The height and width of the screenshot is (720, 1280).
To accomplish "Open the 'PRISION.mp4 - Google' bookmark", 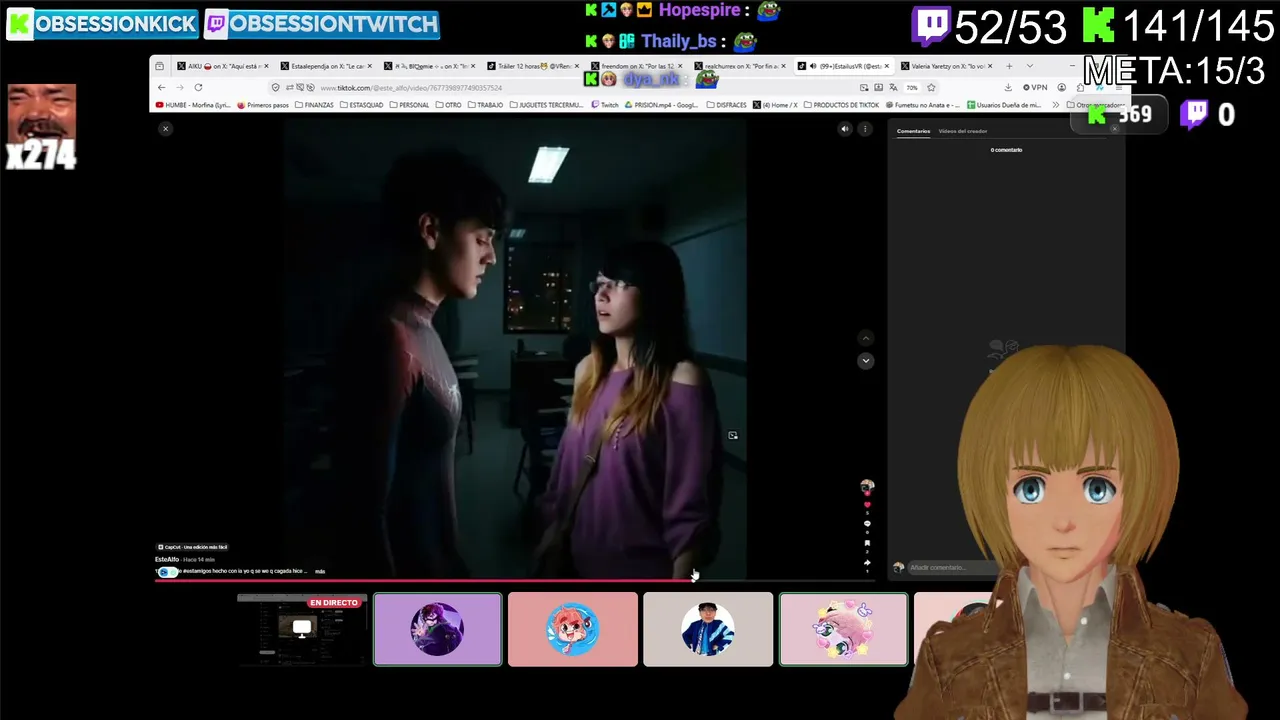I will pos(662,105).
